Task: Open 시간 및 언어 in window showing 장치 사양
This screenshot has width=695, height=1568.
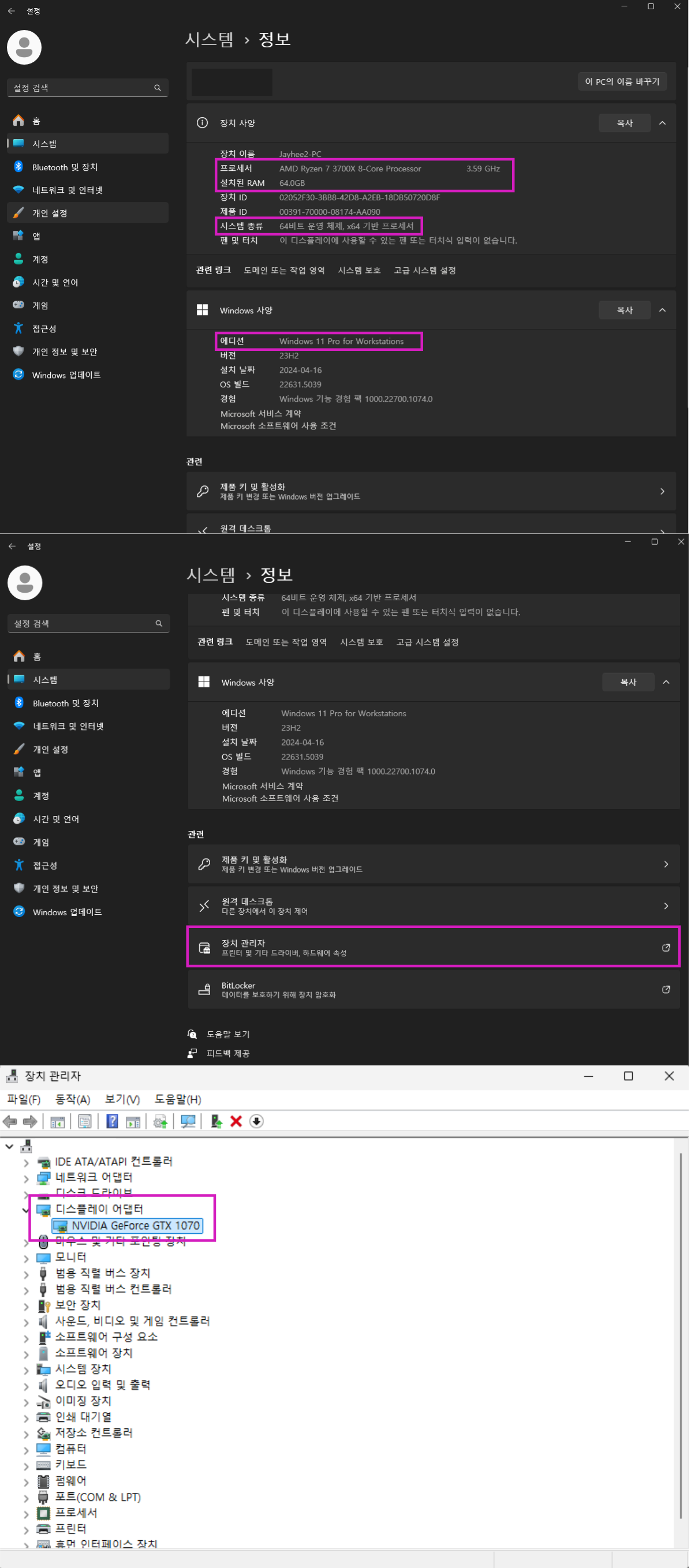Action: [88, 282]
